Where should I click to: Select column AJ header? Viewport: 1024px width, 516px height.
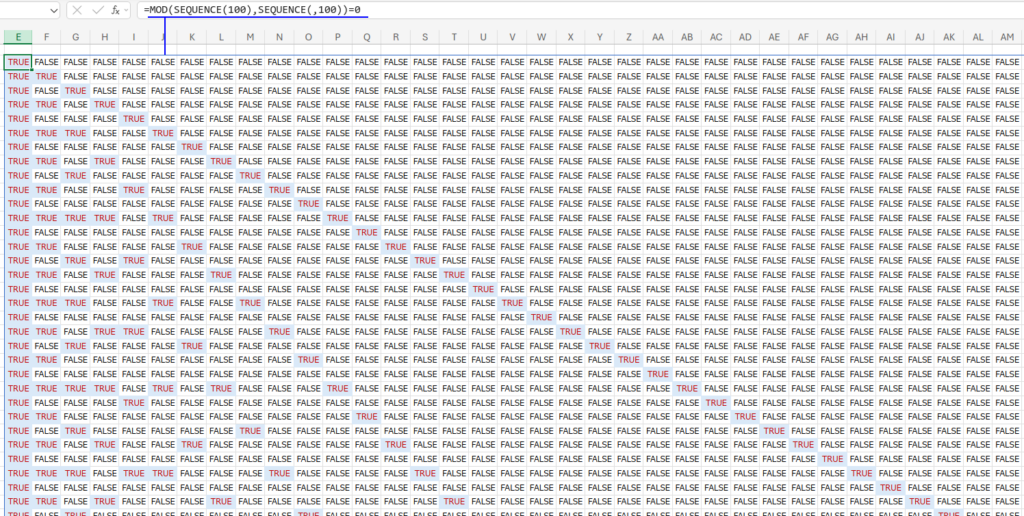920,37
